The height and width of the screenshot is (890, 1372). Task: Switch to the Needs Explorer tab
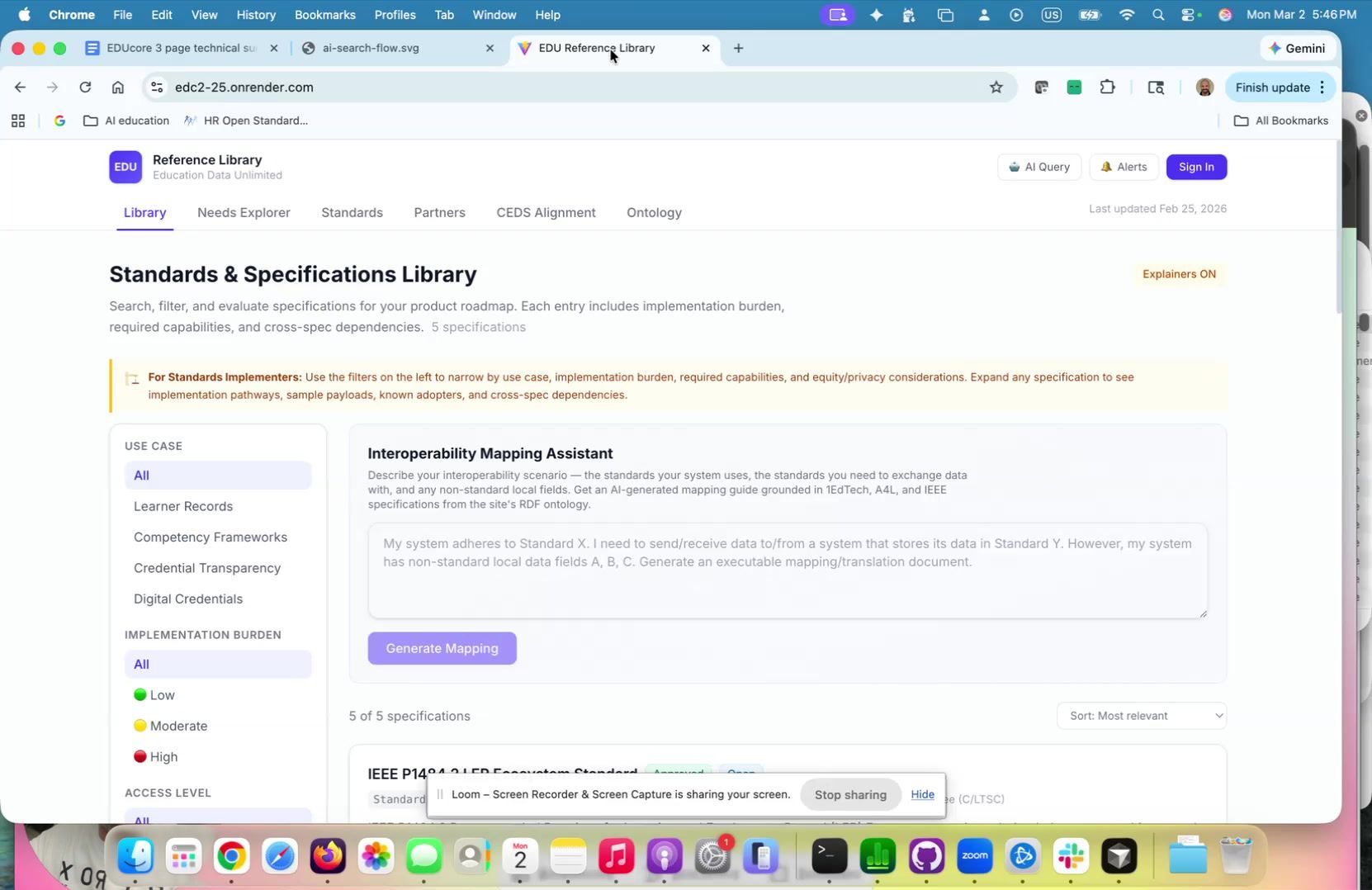[x=244, y=212]
